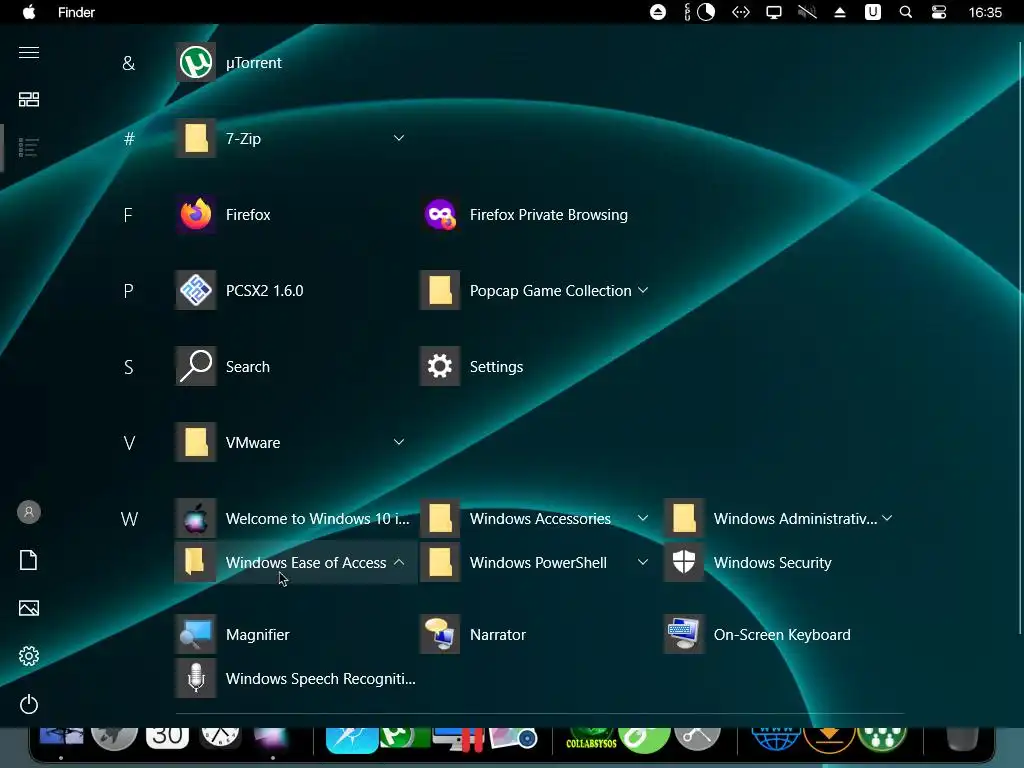Collapse the Windows Ease of Access folder
Viewport: 1024px width, 768px height.
[399, 562]
